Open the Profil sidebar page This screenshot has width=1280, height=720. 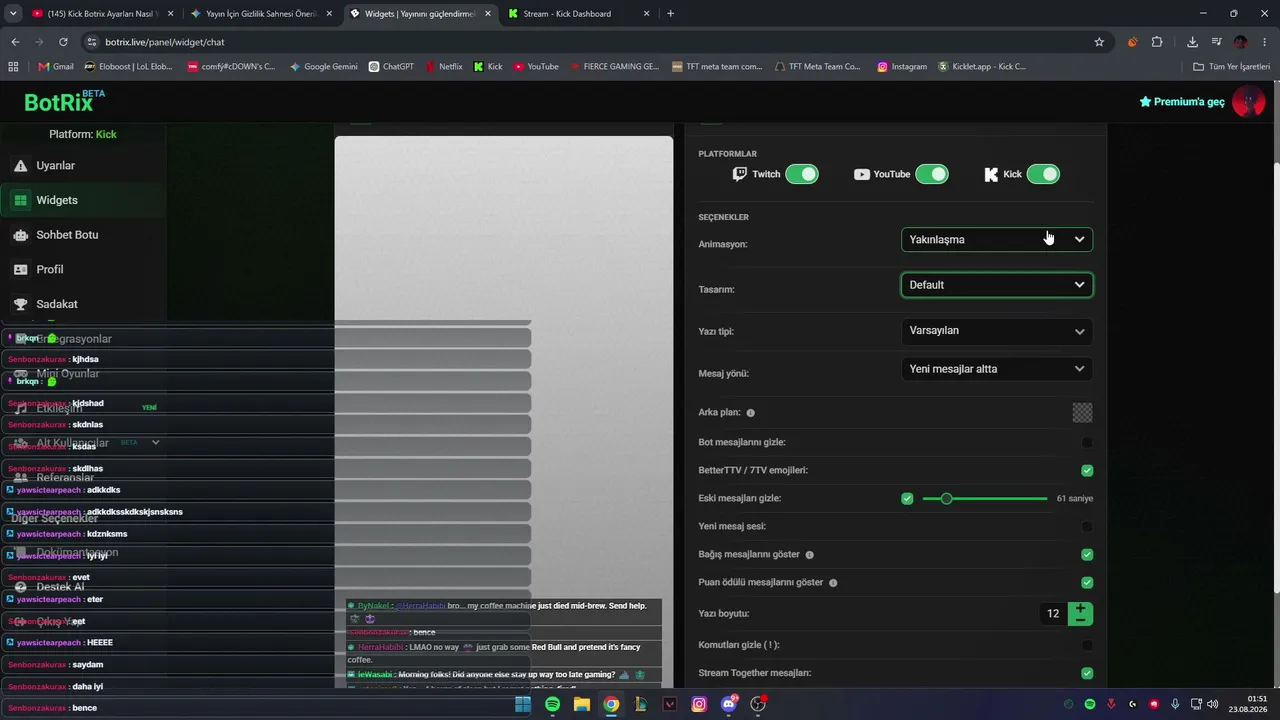(83, 270)
